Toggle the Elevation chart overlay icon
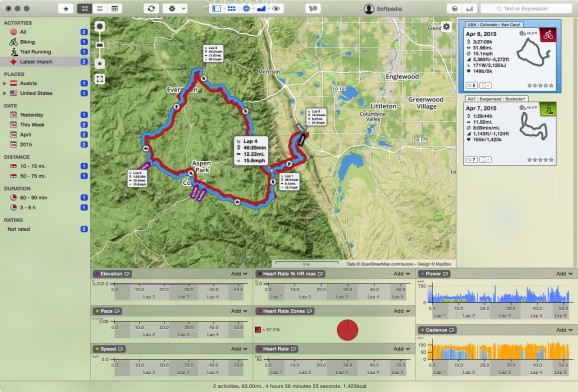This screenshot has height=392, width=578. point(127,274)
